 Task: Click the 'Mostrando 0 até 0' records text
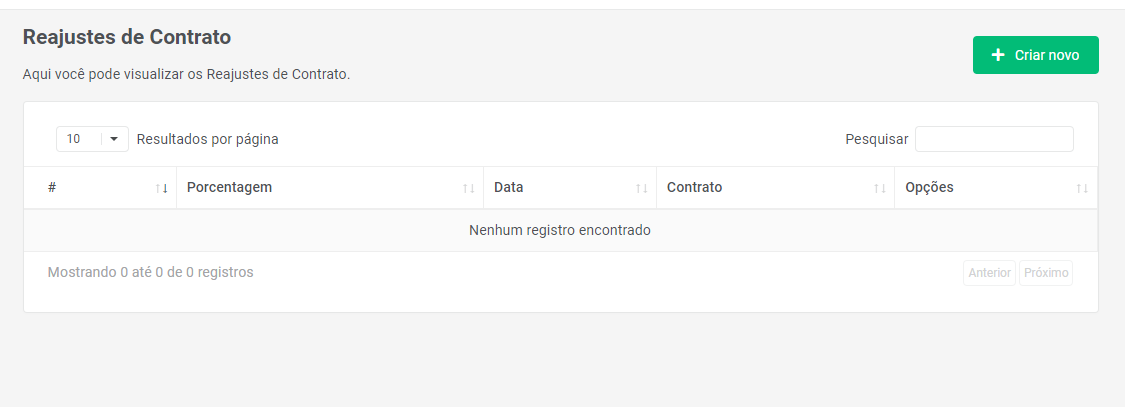(x=150, y=272)
